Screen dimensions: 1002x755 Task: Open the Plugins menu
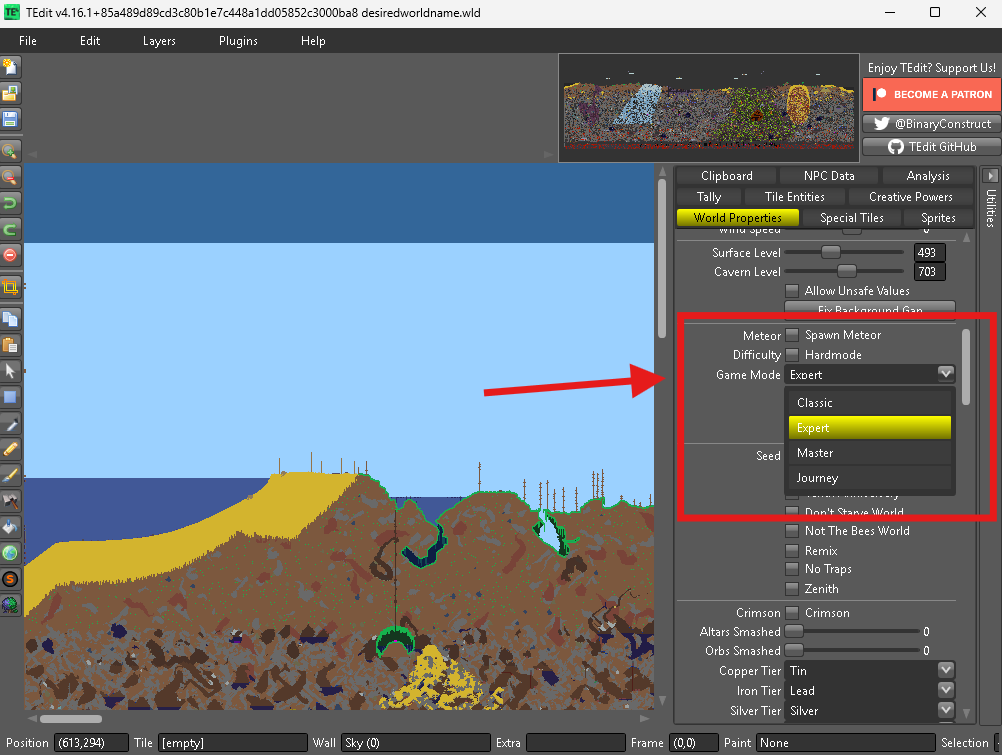(238, 41)
